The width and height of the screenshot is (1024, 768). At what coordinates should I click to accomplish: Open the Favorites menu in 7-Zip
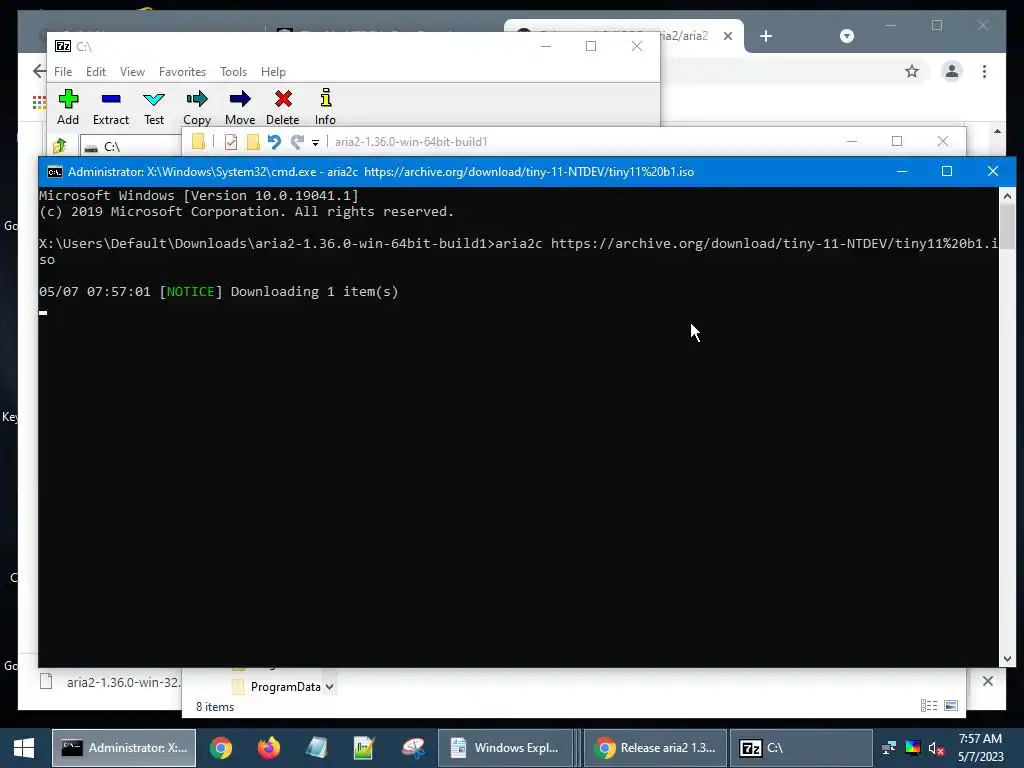pyautogui.click(x=182, y=72)
